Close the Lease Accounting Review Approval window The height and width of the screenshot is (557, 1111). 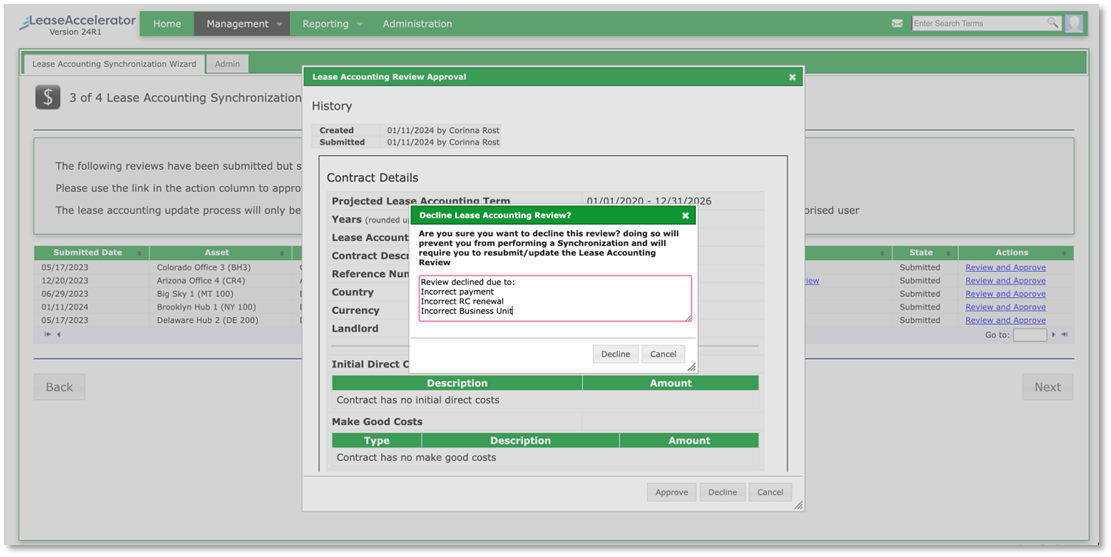[x=792, y=77]
